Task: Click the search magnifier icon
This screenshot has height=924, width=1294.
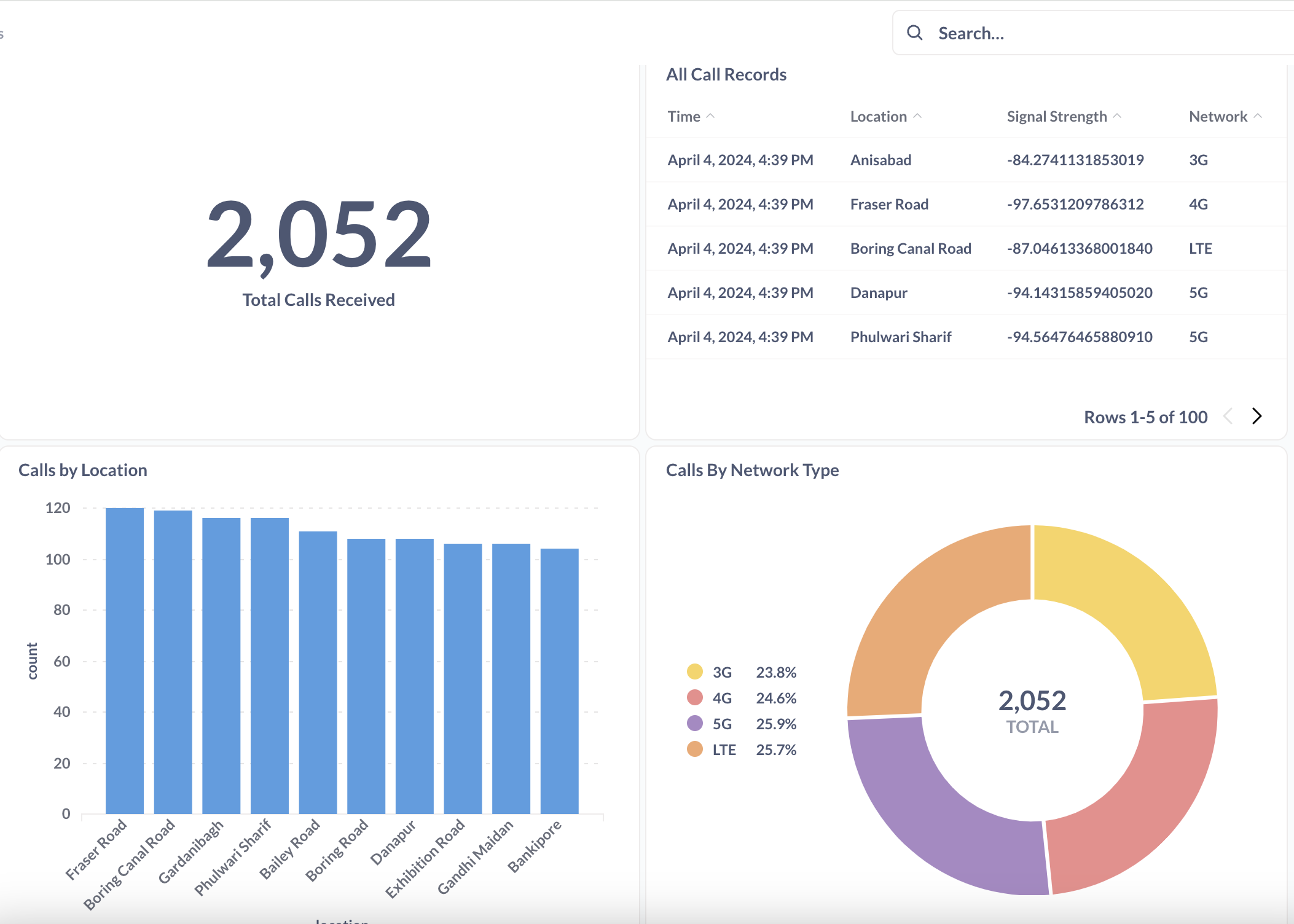Action: pyautogui.click(x=914, y=33)
